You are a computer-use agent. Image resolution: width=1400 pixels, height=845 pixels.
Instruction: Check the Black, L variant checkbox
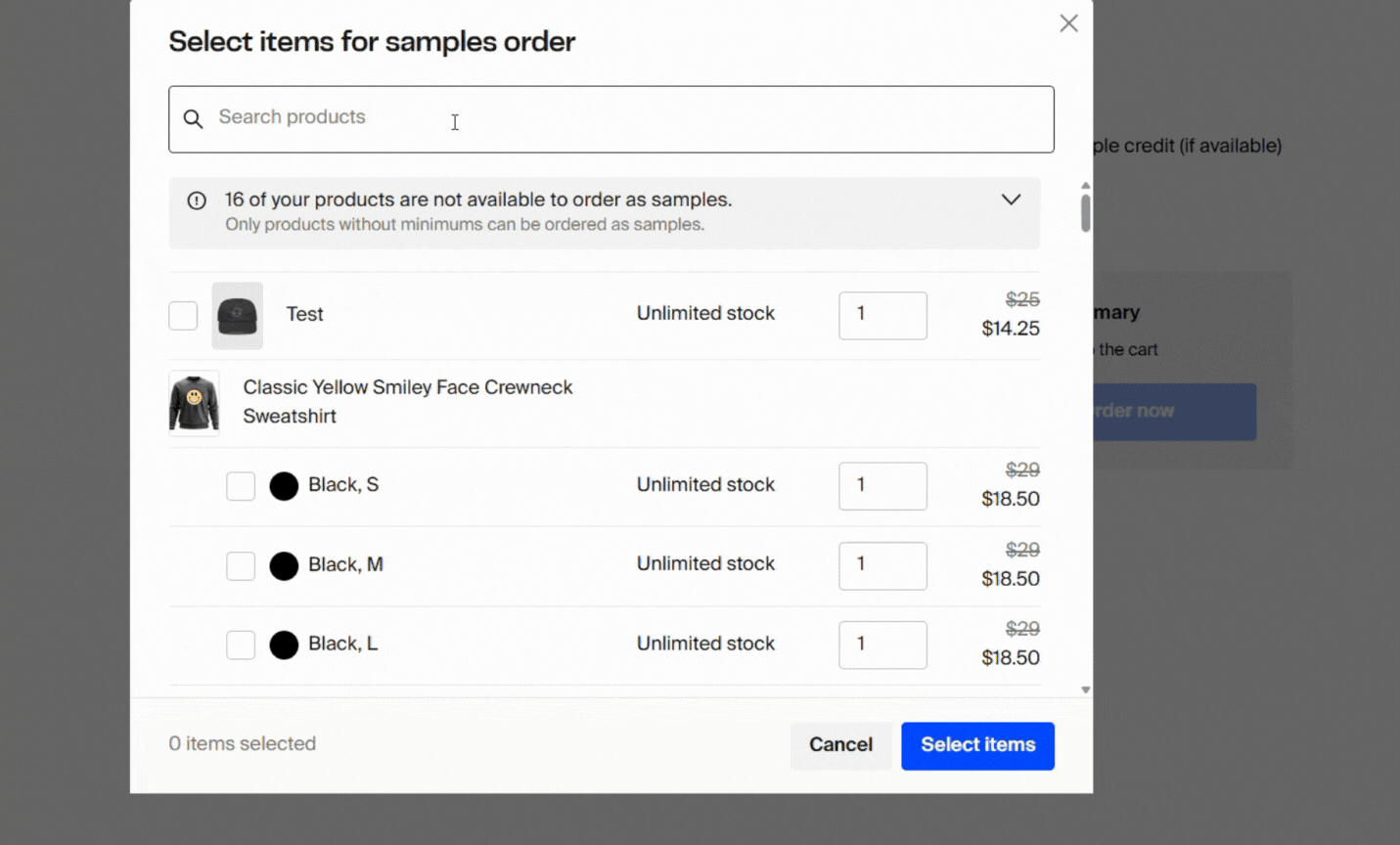(241, 645)
